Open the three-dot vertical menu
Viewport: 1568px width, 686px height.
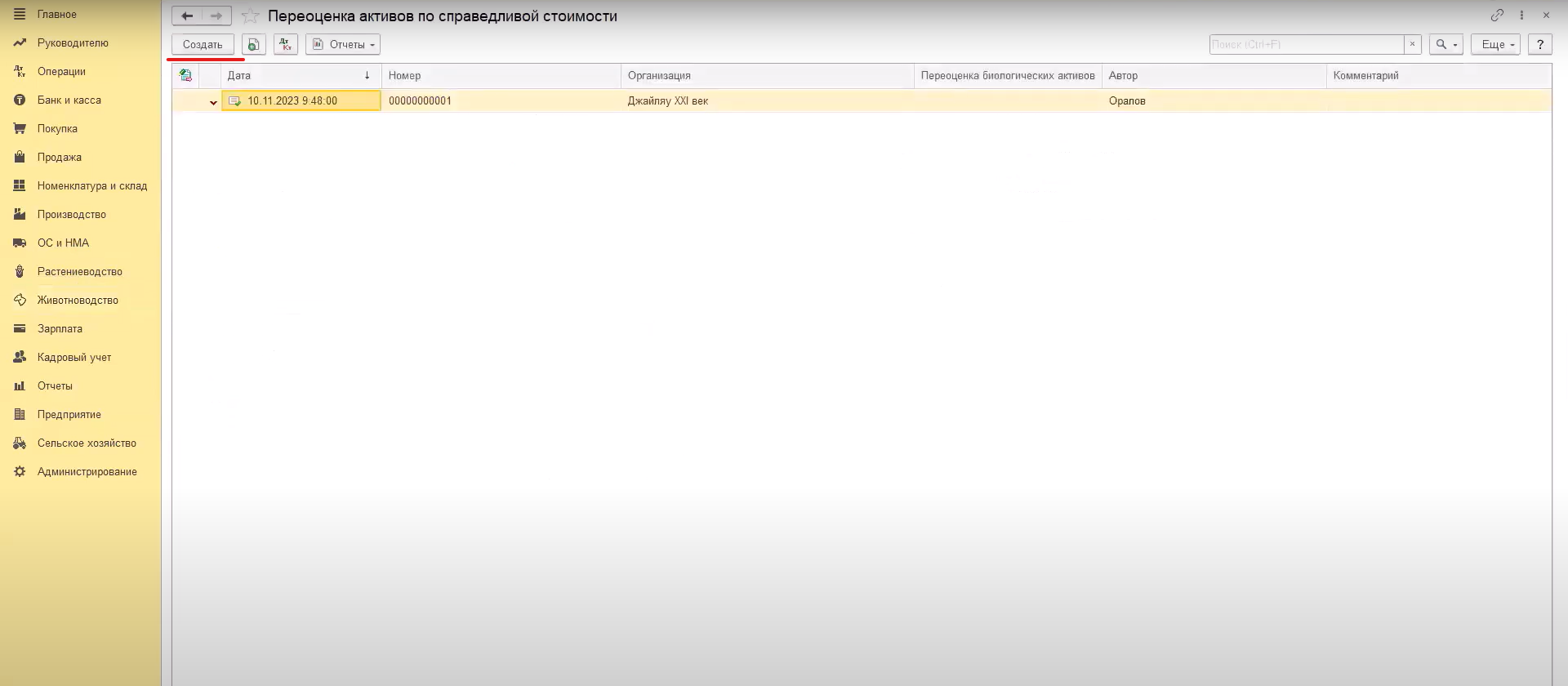[x=1521, y=16]
